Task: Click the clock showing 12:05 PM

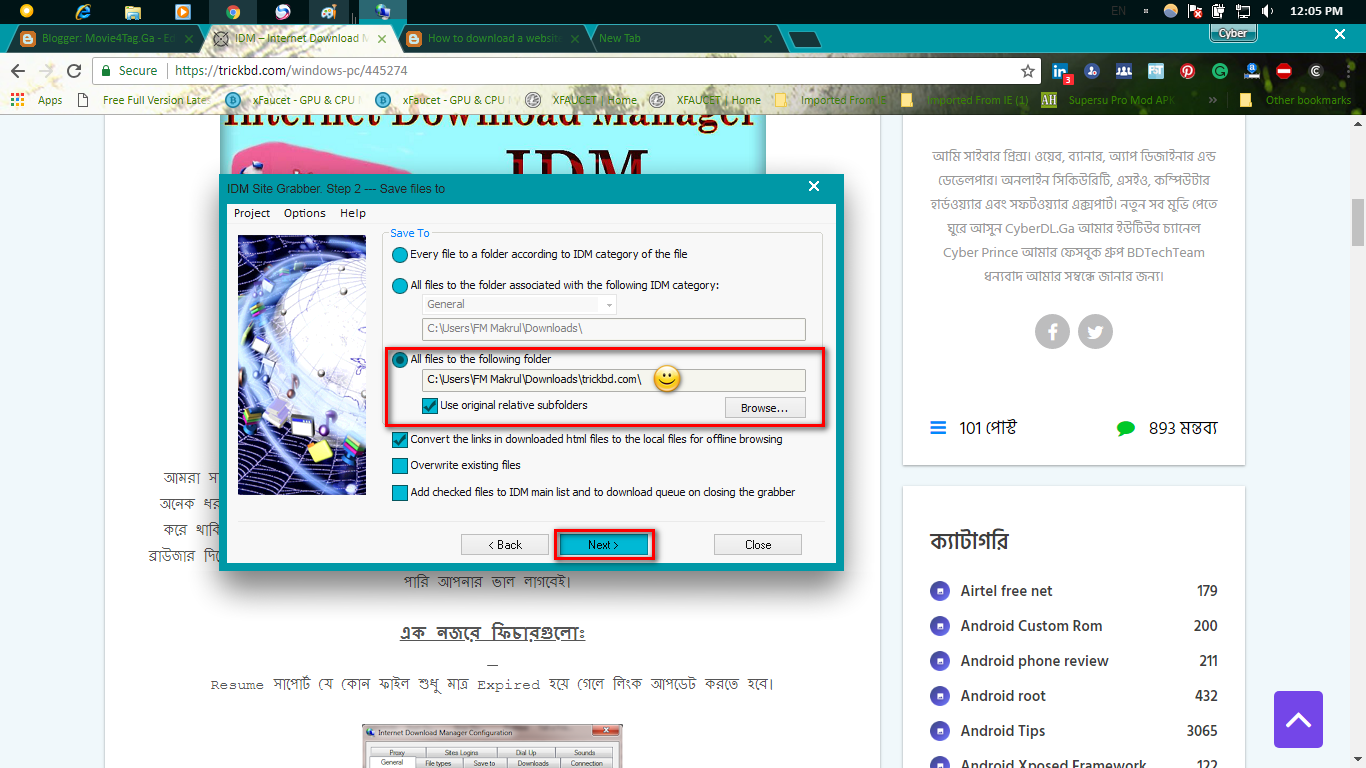Action: pos(1316,11)
